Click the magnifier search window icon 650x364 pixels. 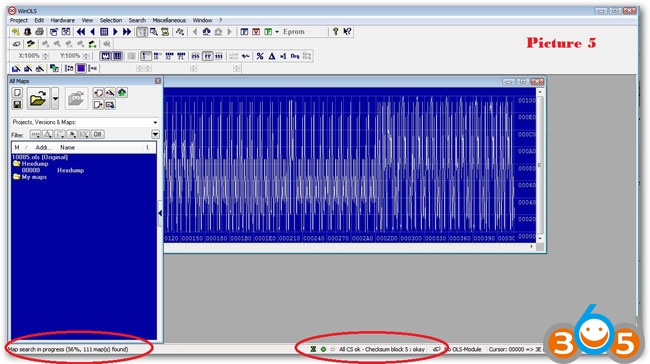point(154,32)
